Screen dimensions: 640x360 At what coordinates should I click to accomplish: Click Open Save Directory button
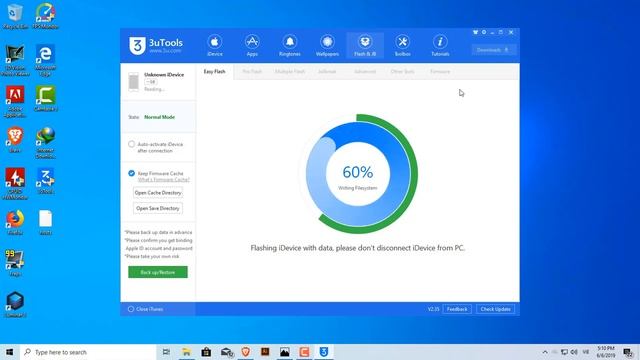[158, 208]
